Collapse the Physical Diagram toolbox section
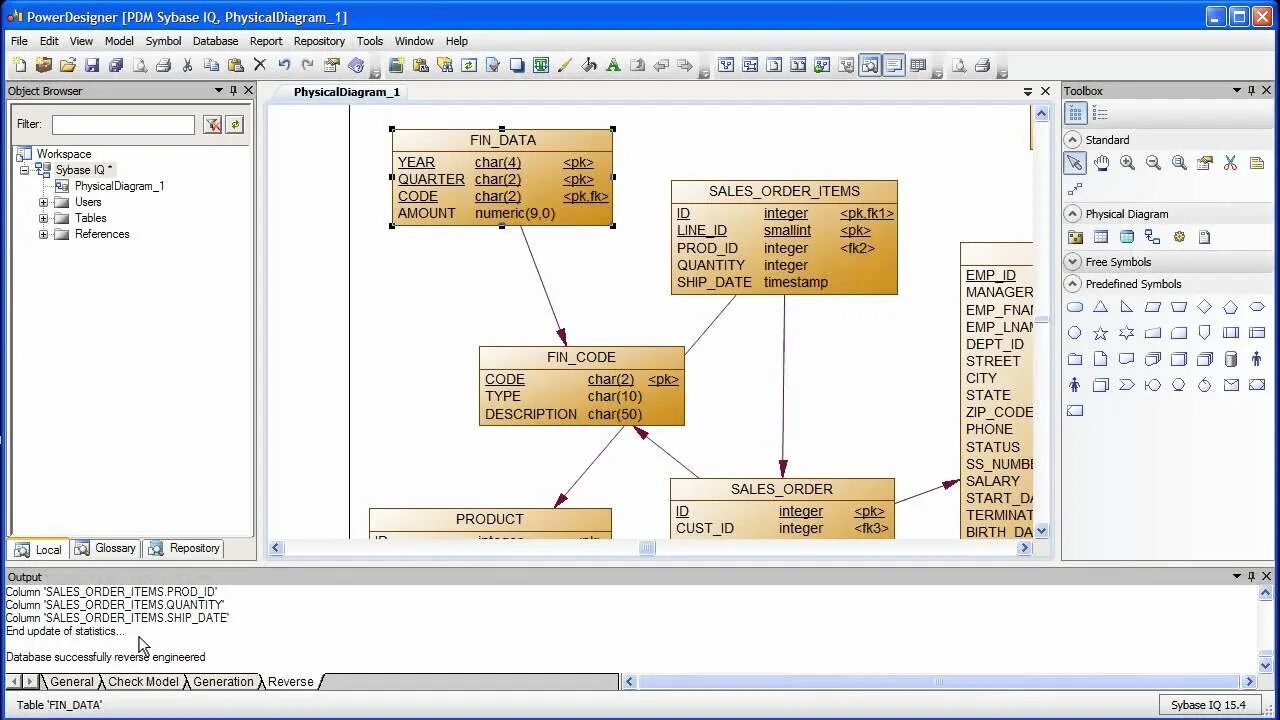This screenshot has width=1280, height=720. [1073, 214]
